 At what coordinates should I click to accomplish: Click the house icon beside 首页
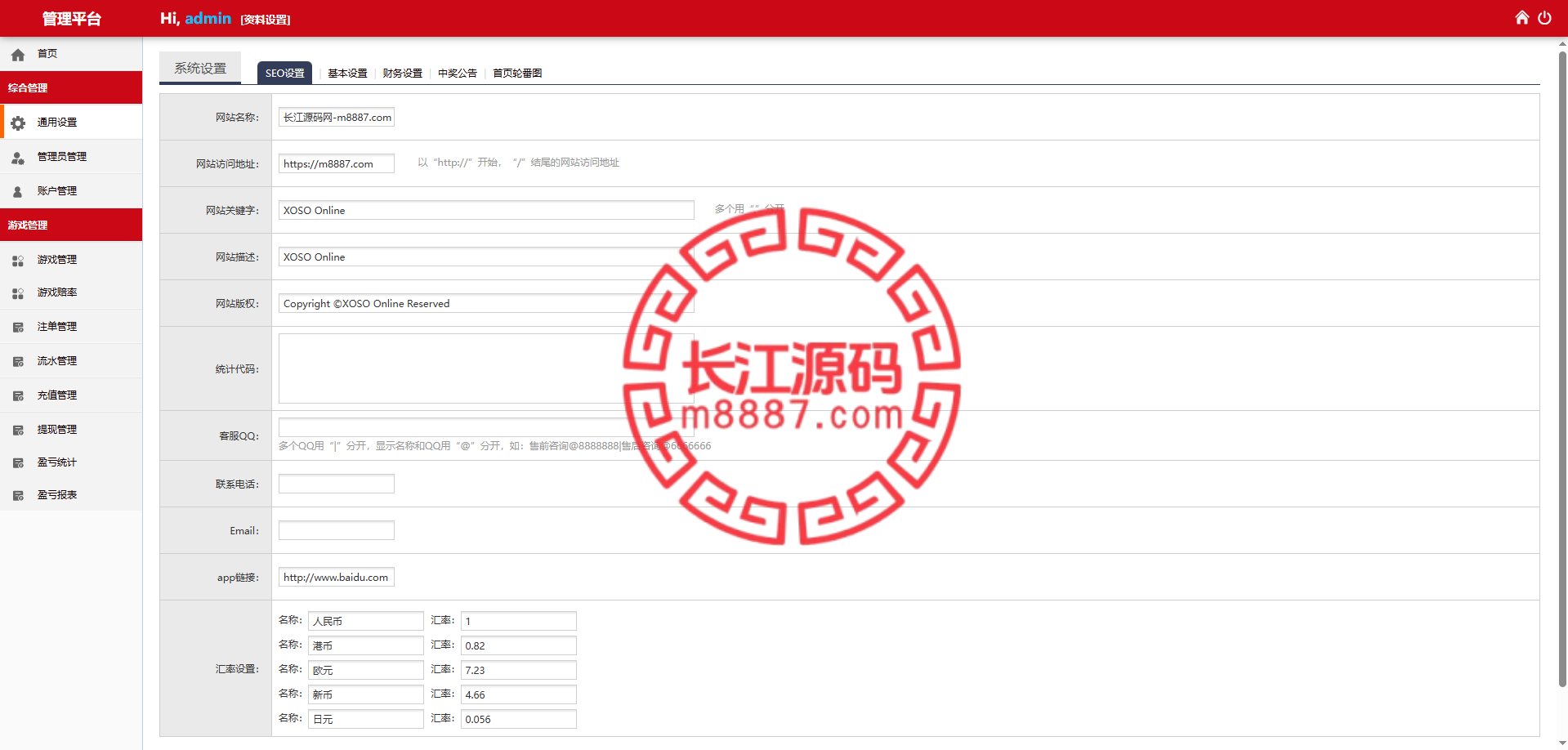click(18, 55)
